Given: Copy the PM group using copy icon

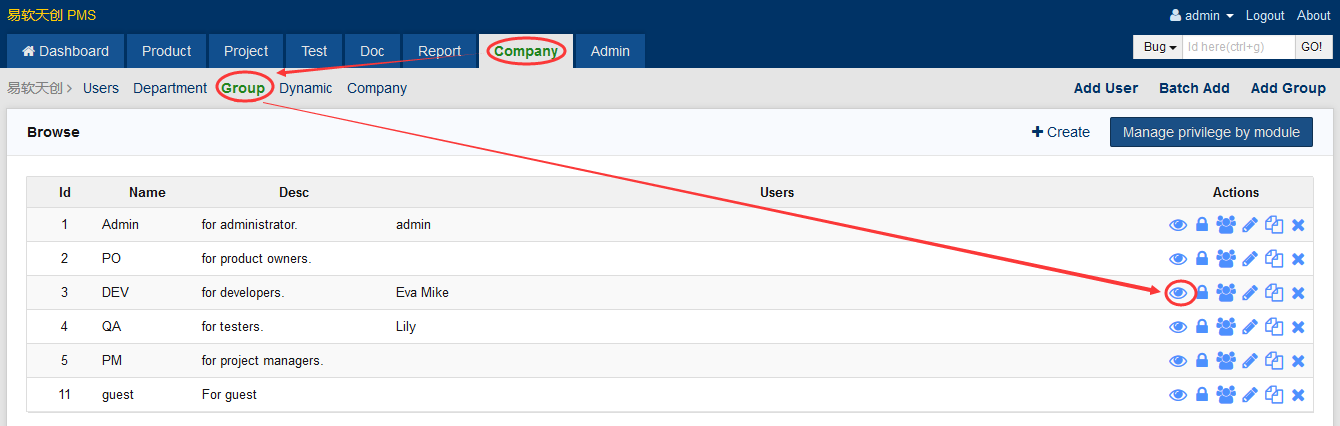Looking at the screenshot, I should 1274,361.
